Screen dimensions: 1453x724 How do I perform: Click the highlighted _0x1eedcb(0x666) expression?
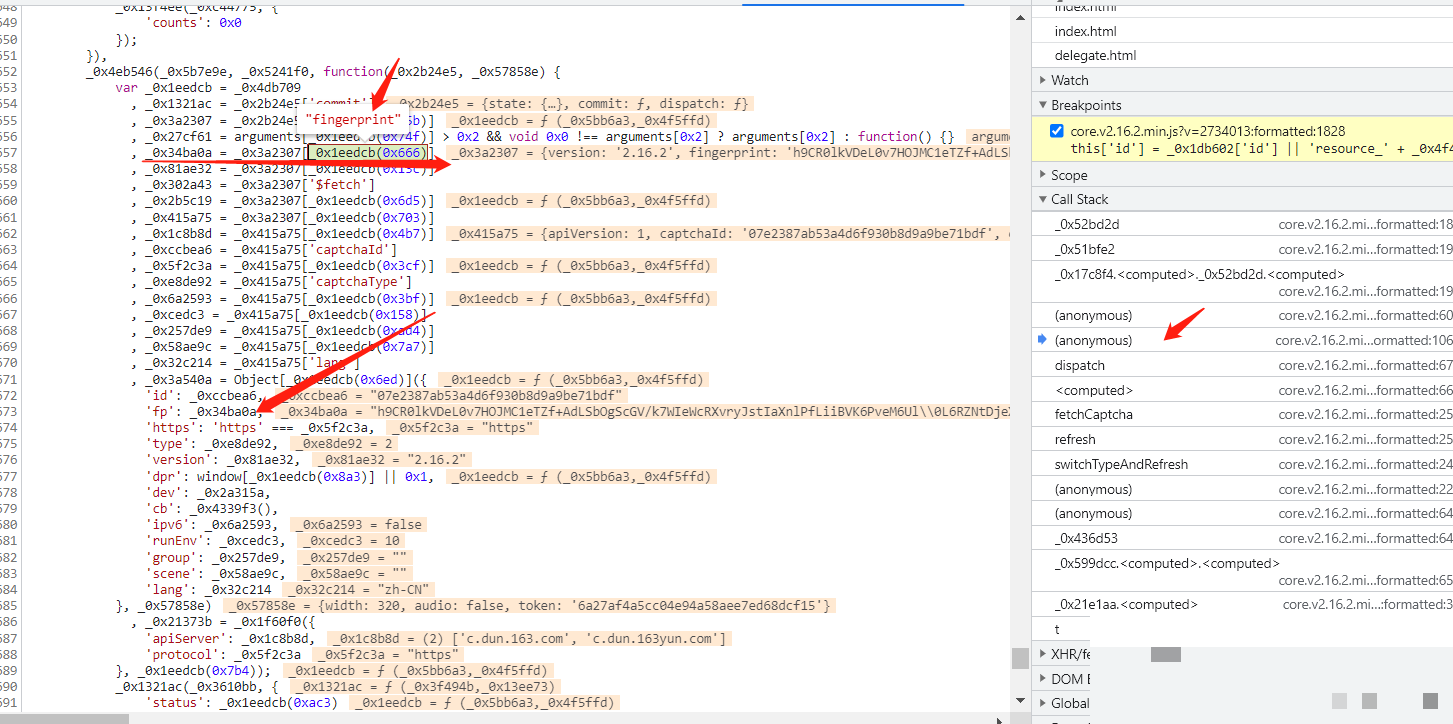pos(369,152)
